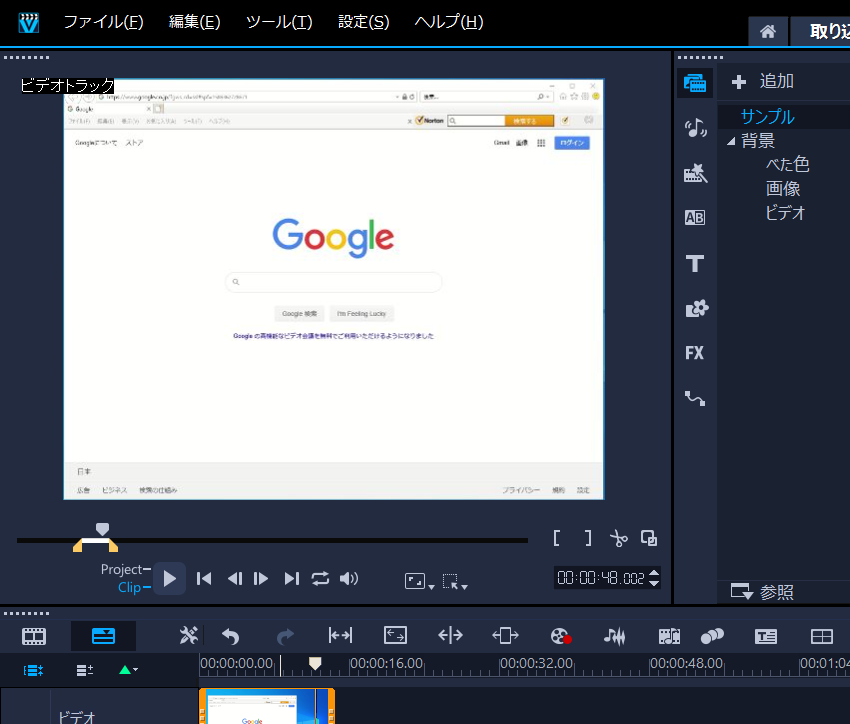
Task: Toggle repeat/loop playback
Action: 320,579
